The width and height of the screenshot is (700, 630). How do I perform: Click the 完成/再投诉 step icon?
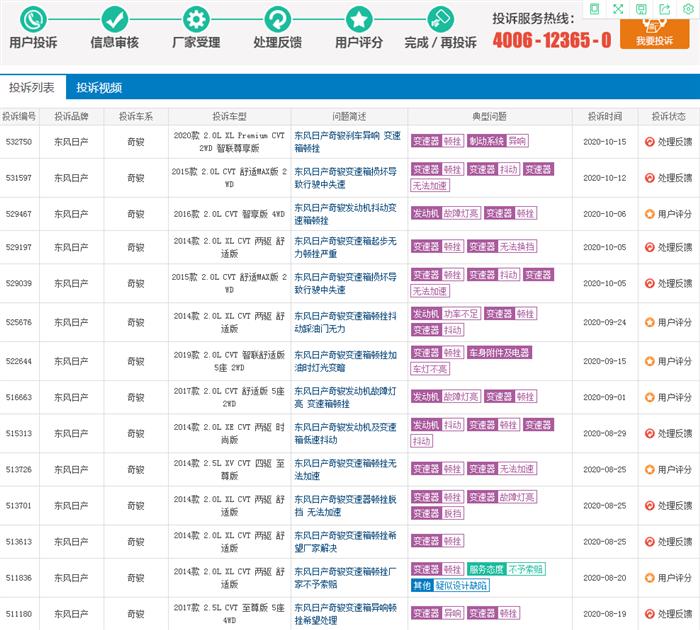tap(441, 19)
